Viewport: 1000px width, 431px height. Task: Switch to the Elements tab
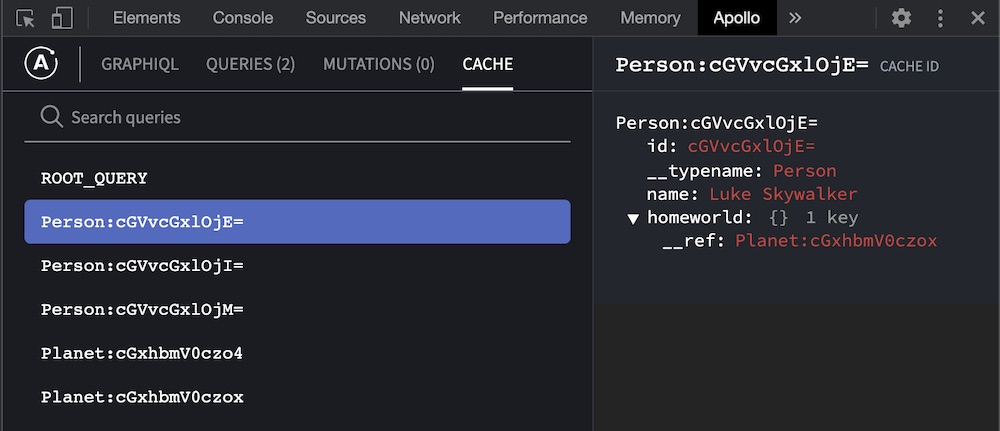(x=147, y=18)
